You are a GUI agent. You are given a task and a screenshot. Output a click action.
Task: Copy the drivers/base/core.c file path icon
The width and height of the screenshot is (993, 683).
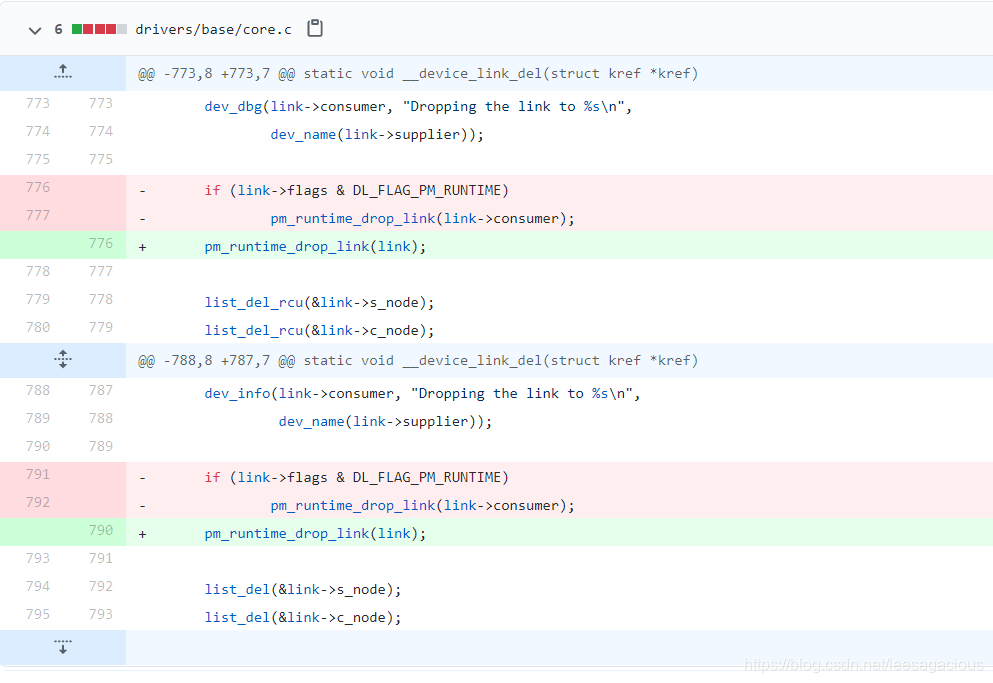[315, 29]
